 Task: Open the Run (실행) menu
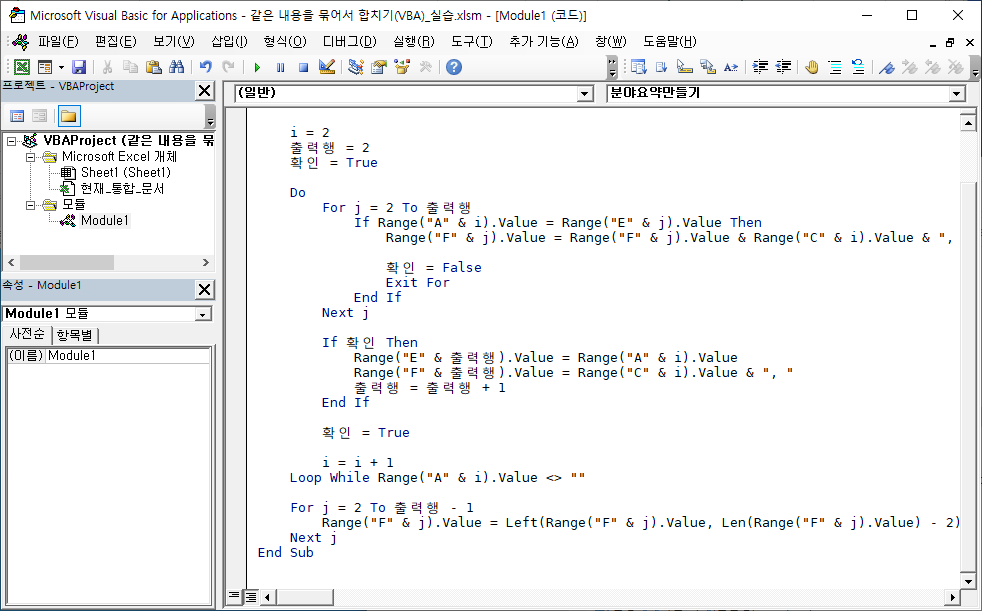(x=413, y=42)
